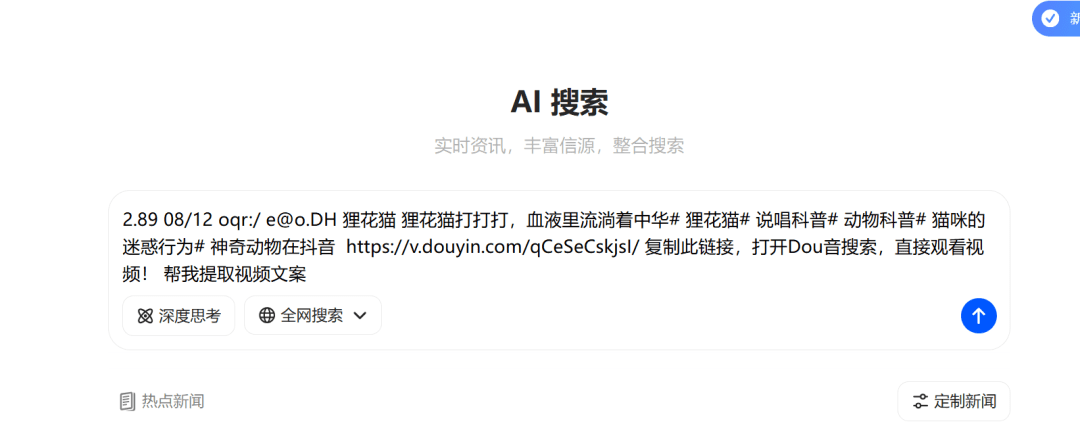Expand the 全网搜索 chevron arrow
1080x428 pixels.
(x=360, y=316)
